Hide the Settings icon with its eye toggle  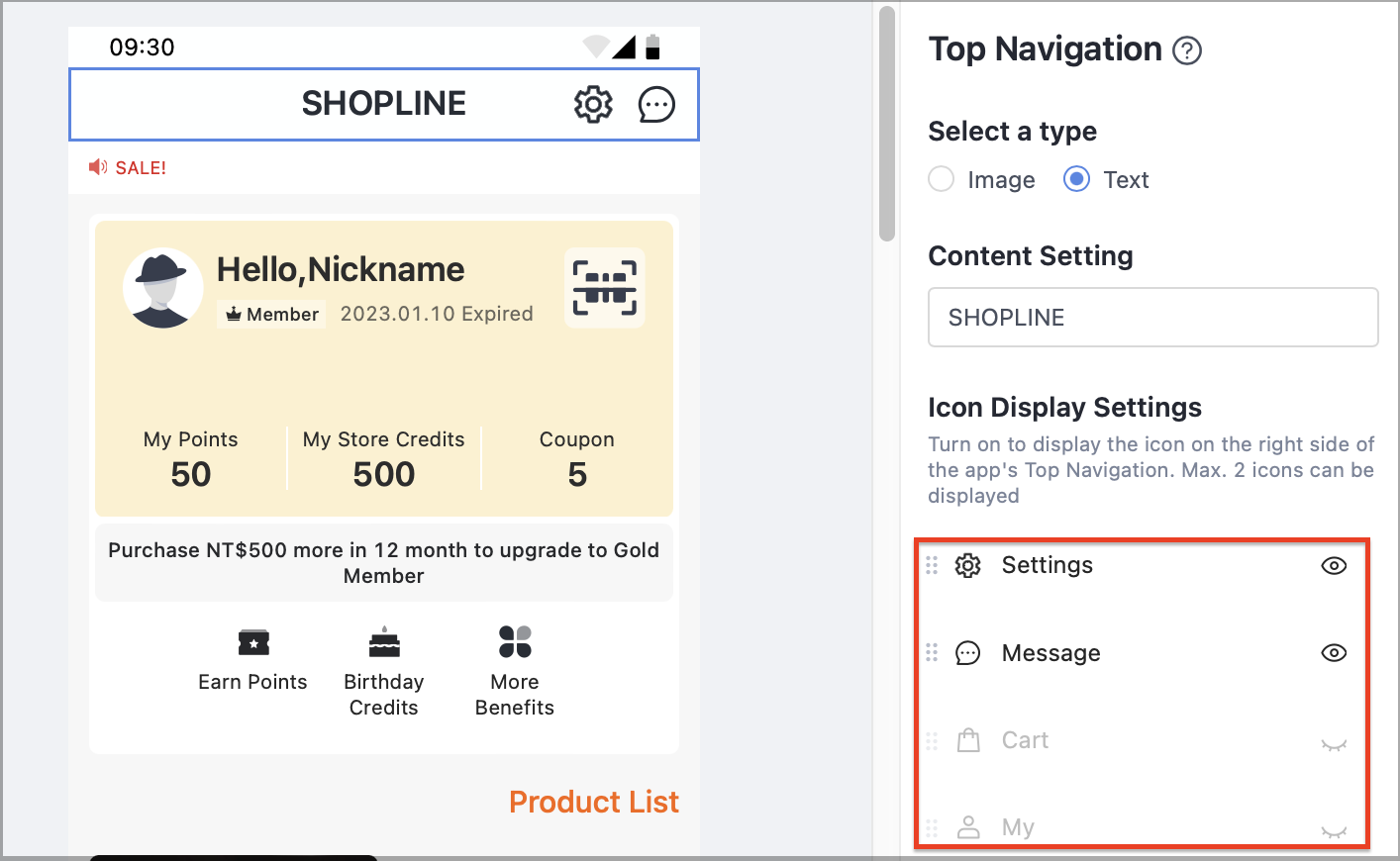pos(1334,566)
